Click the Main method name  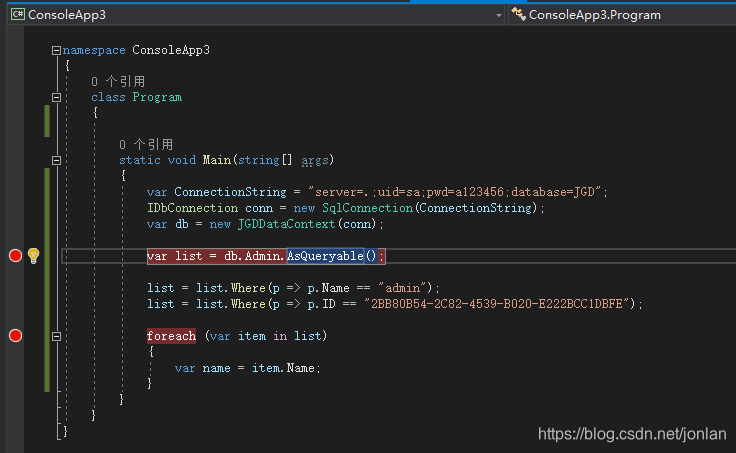click(216, 161)
